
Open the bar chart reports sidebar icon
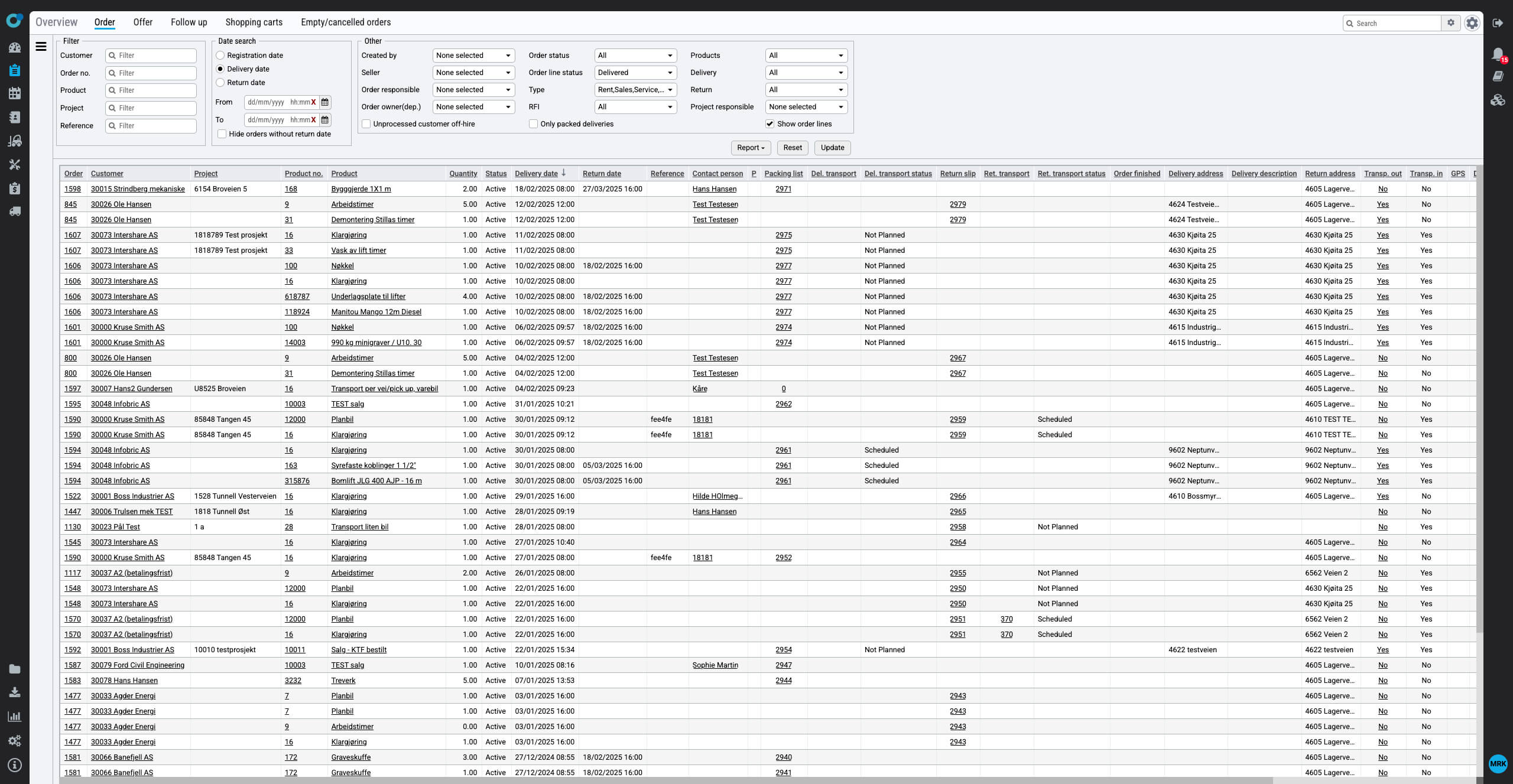pyautogui.click(x=15, y=717)
